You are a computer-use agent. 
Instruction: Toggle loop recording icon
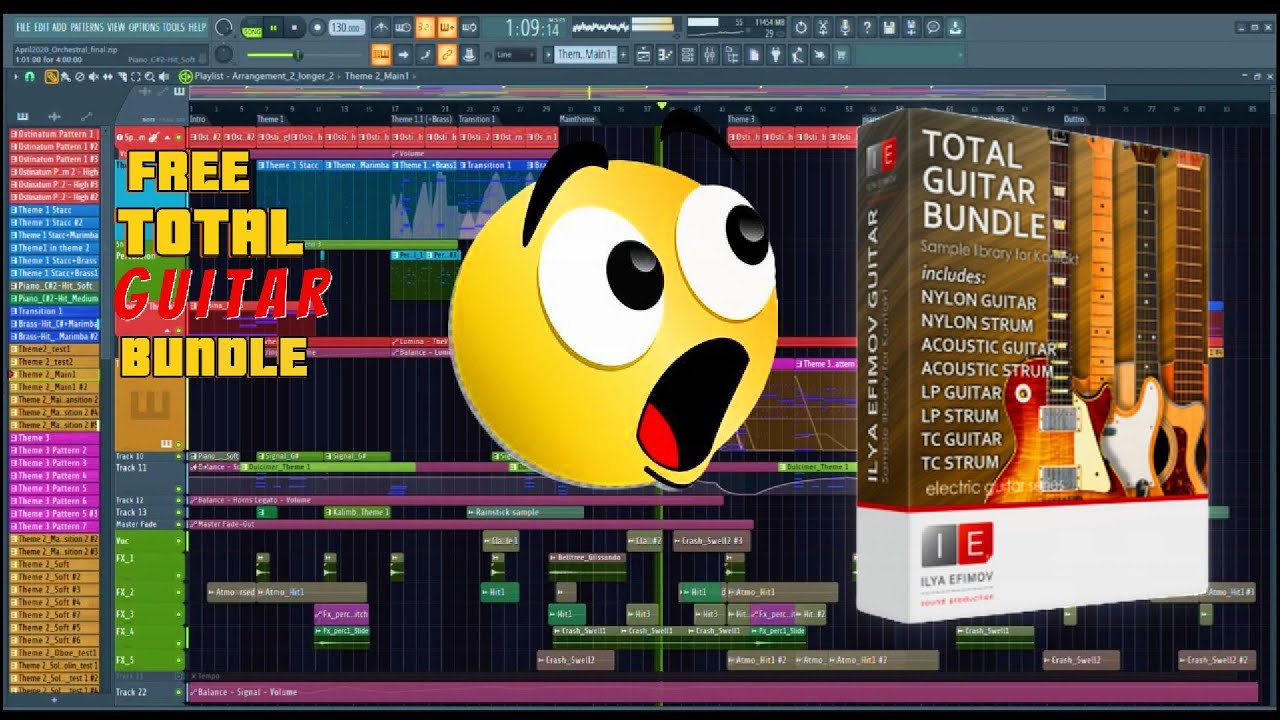[x=469, y=27]
